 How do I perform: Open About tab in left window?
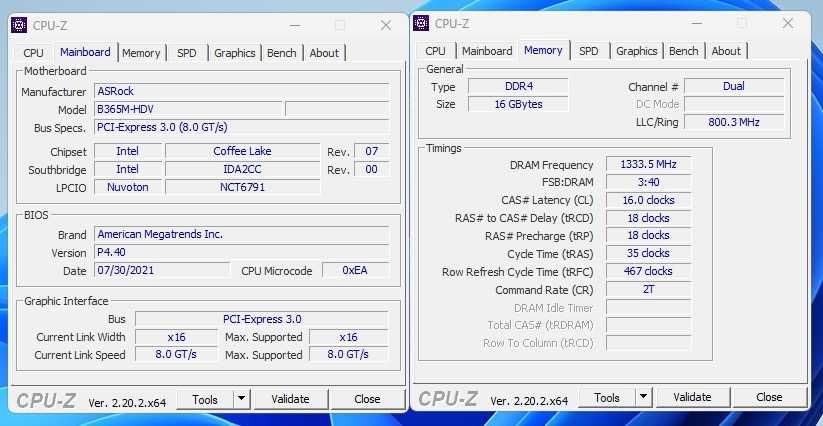tap(324, 53)
